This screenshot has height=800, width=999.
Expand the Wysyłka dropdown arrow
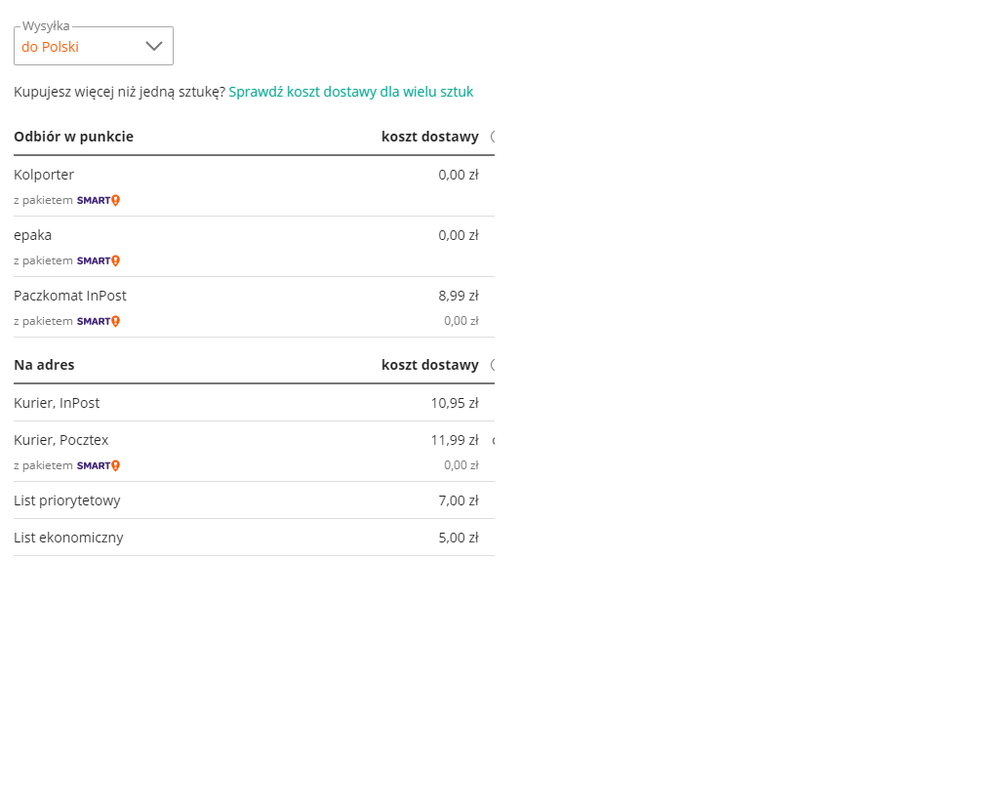(153, 46)
